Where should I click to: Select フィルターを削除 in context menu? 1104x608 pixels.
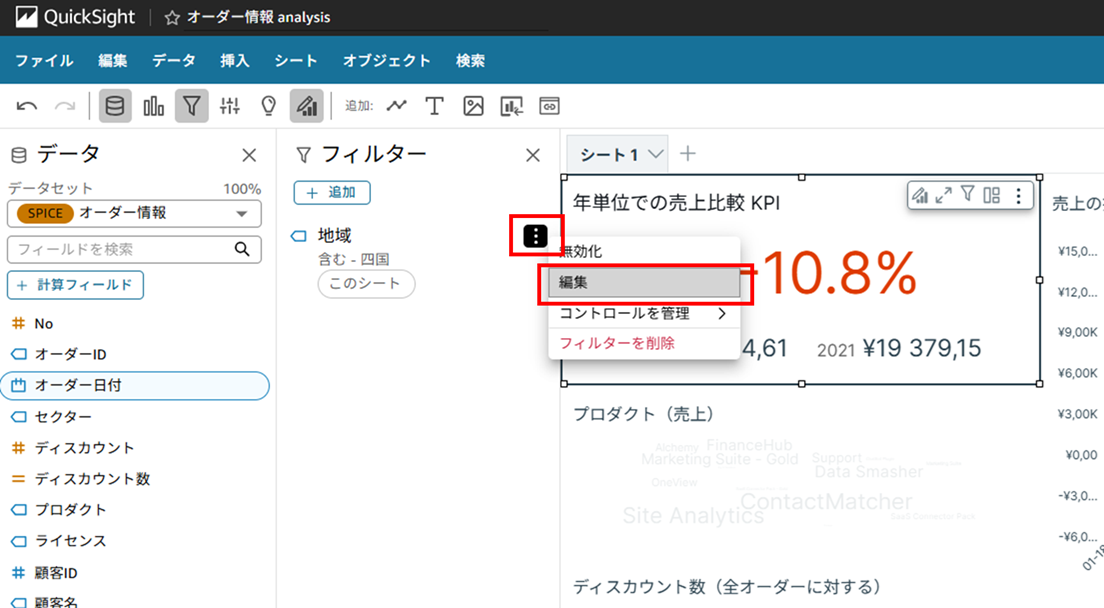644,343
